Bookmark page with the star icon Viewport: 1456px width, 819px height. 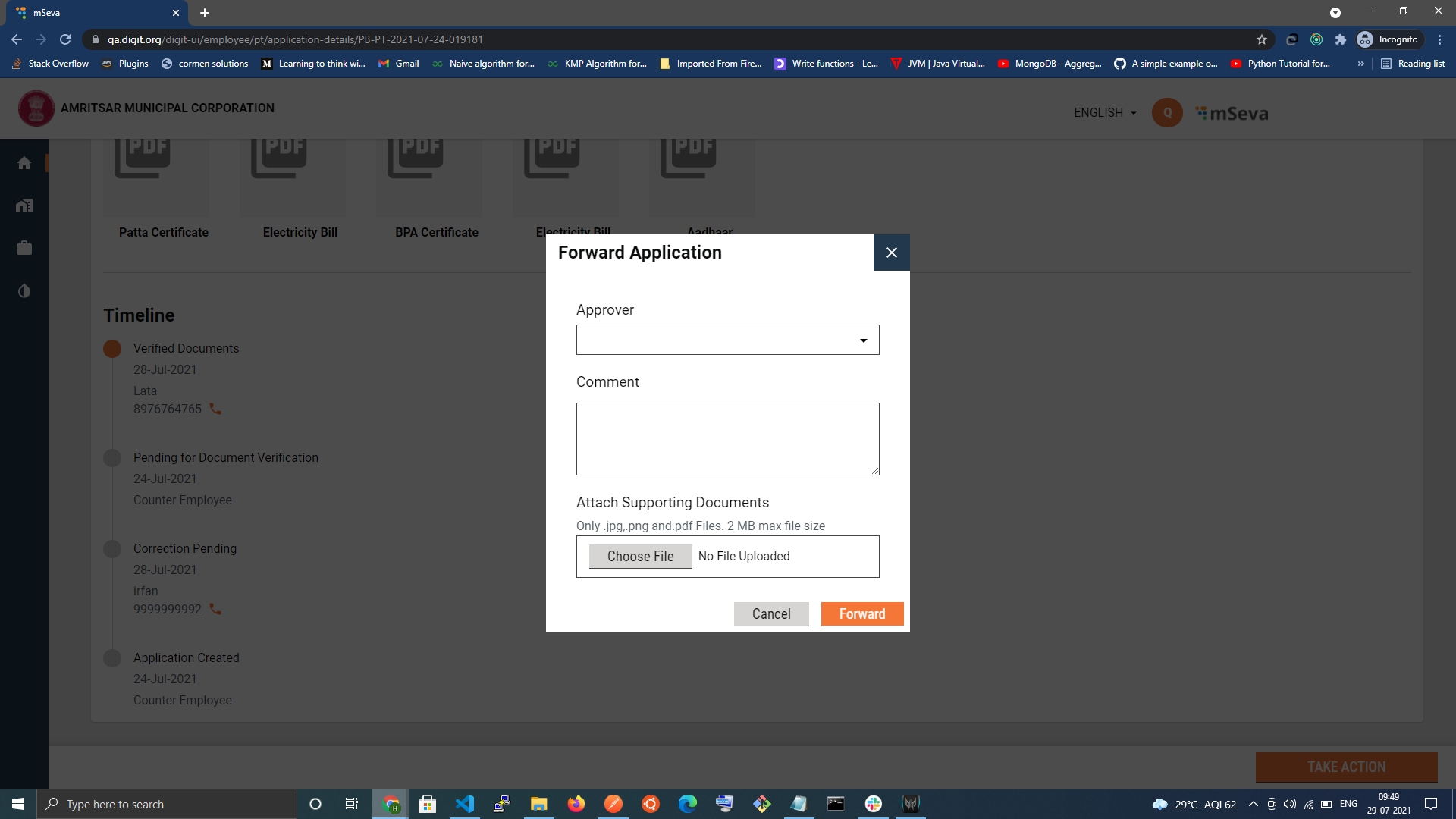coord(1262,39)
